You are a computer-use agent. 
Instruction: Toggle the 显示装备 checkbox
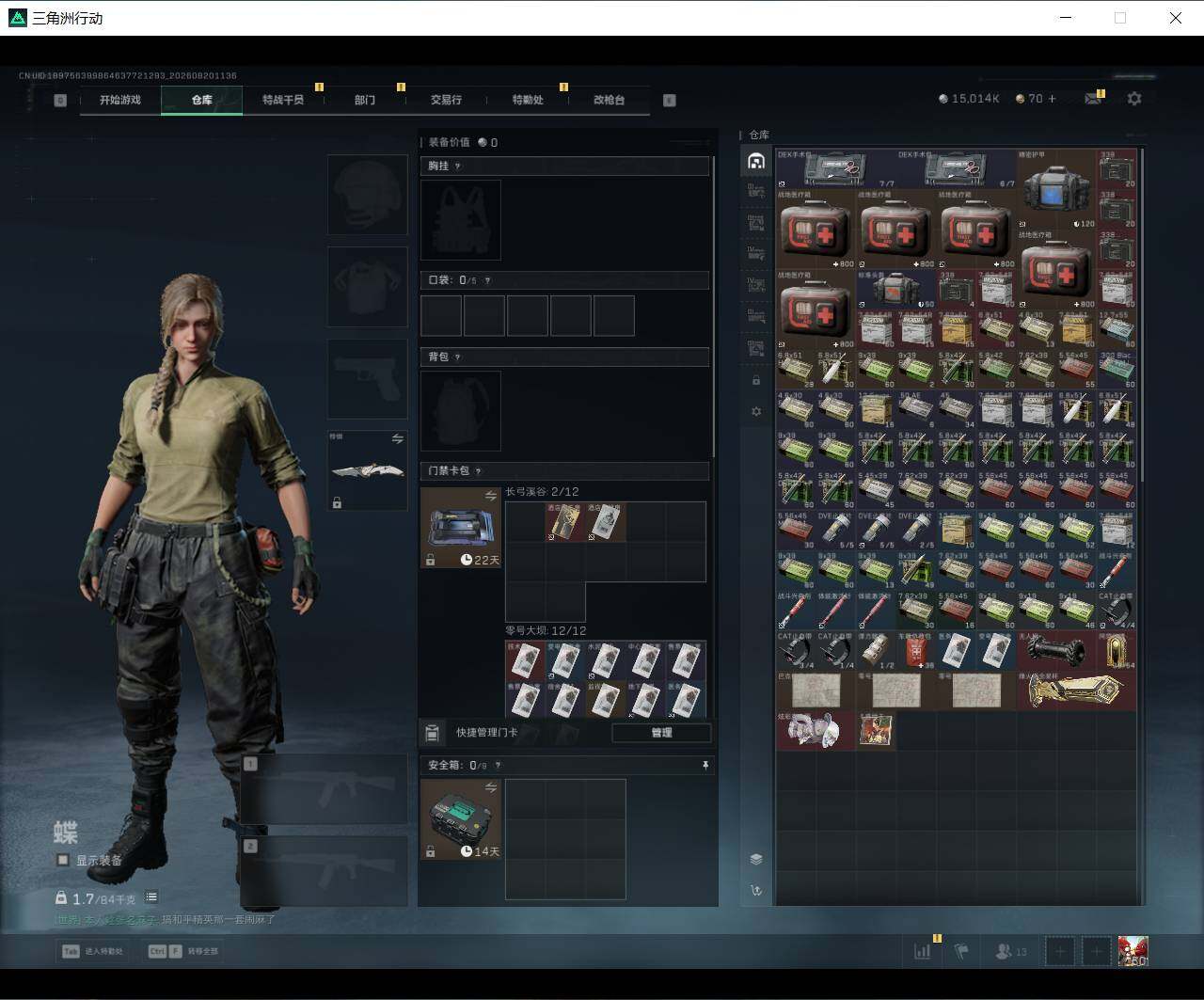pyautogui.click(x=63, y=860)
